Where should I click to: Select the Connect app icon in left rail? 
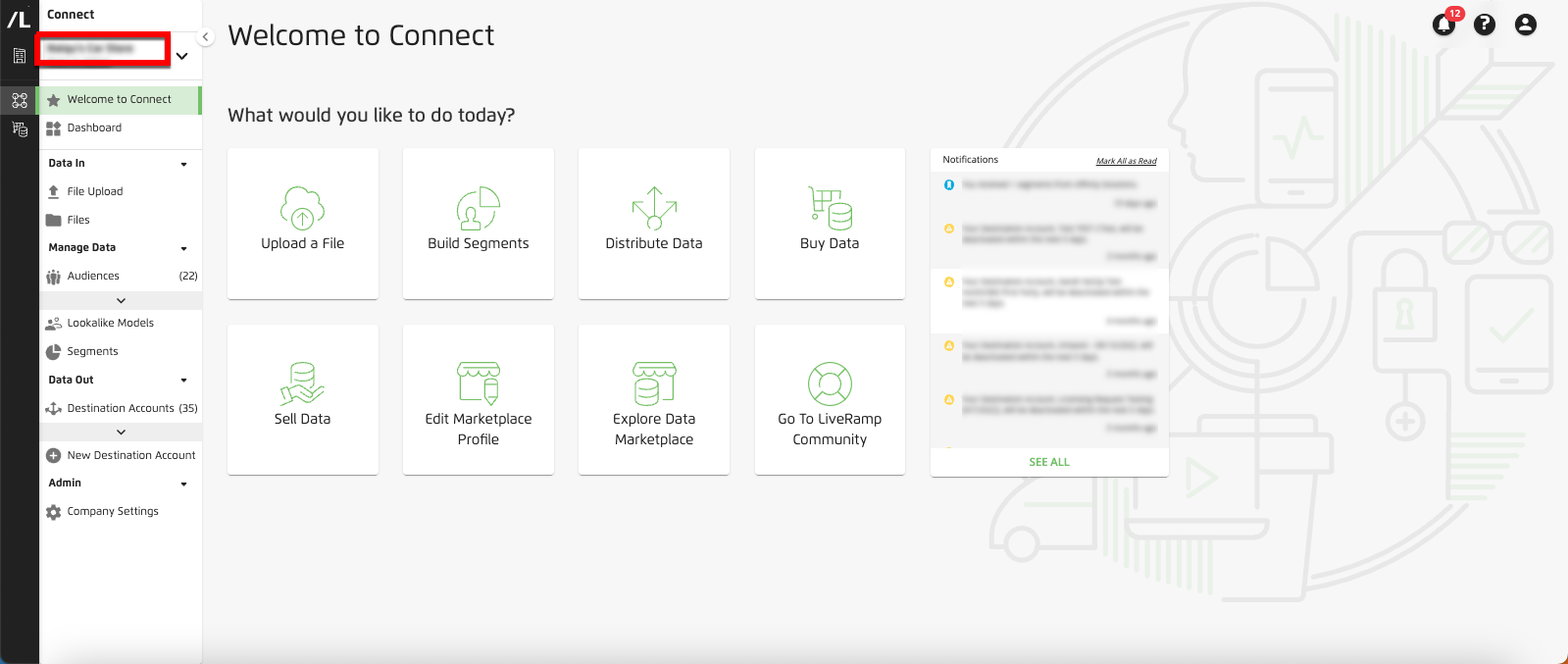click(19, 100)
